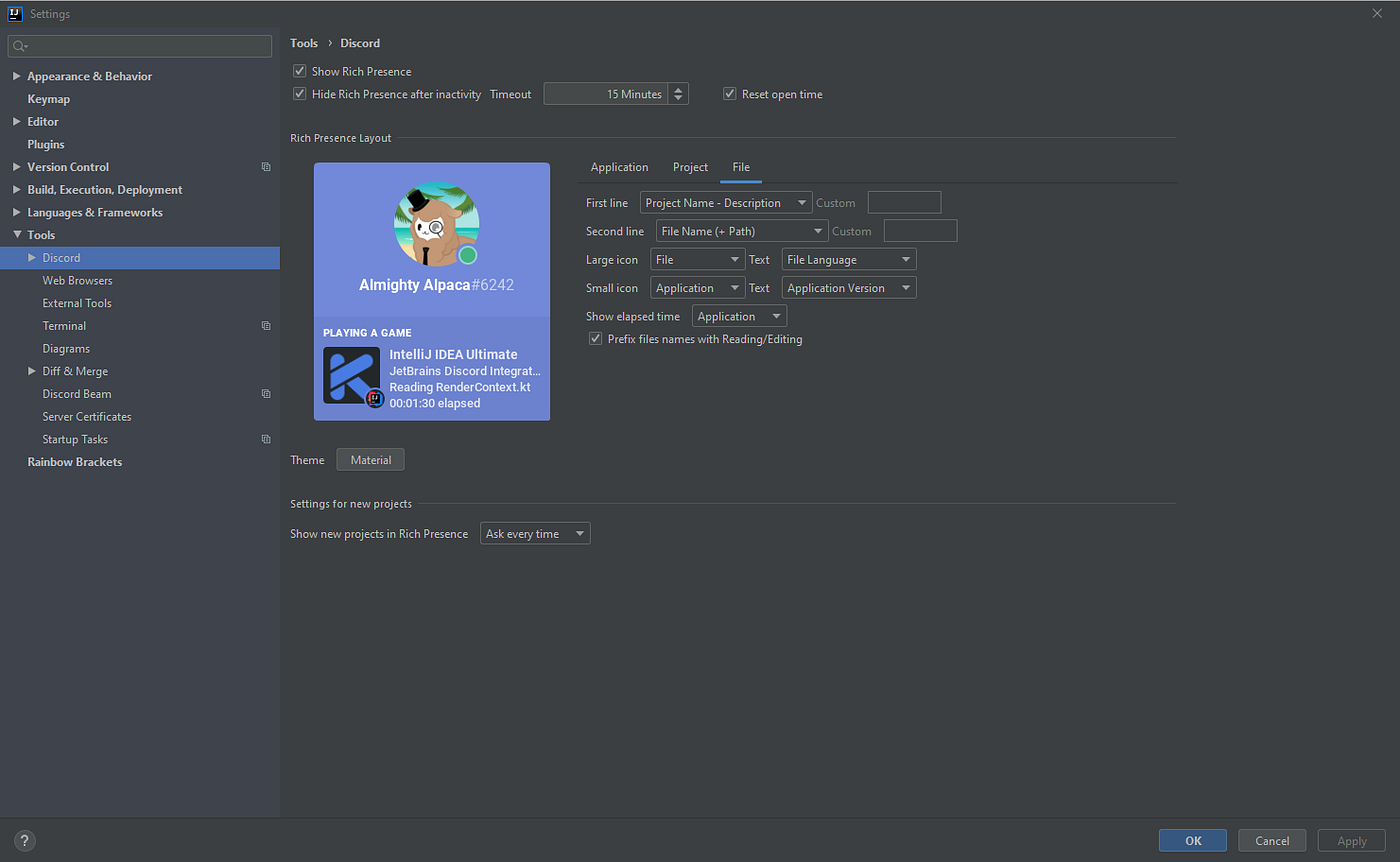Click the small IntelliJ badge on preview icon
The image size is (1400, 862).
pyautogui.click(x=375, y=398)
